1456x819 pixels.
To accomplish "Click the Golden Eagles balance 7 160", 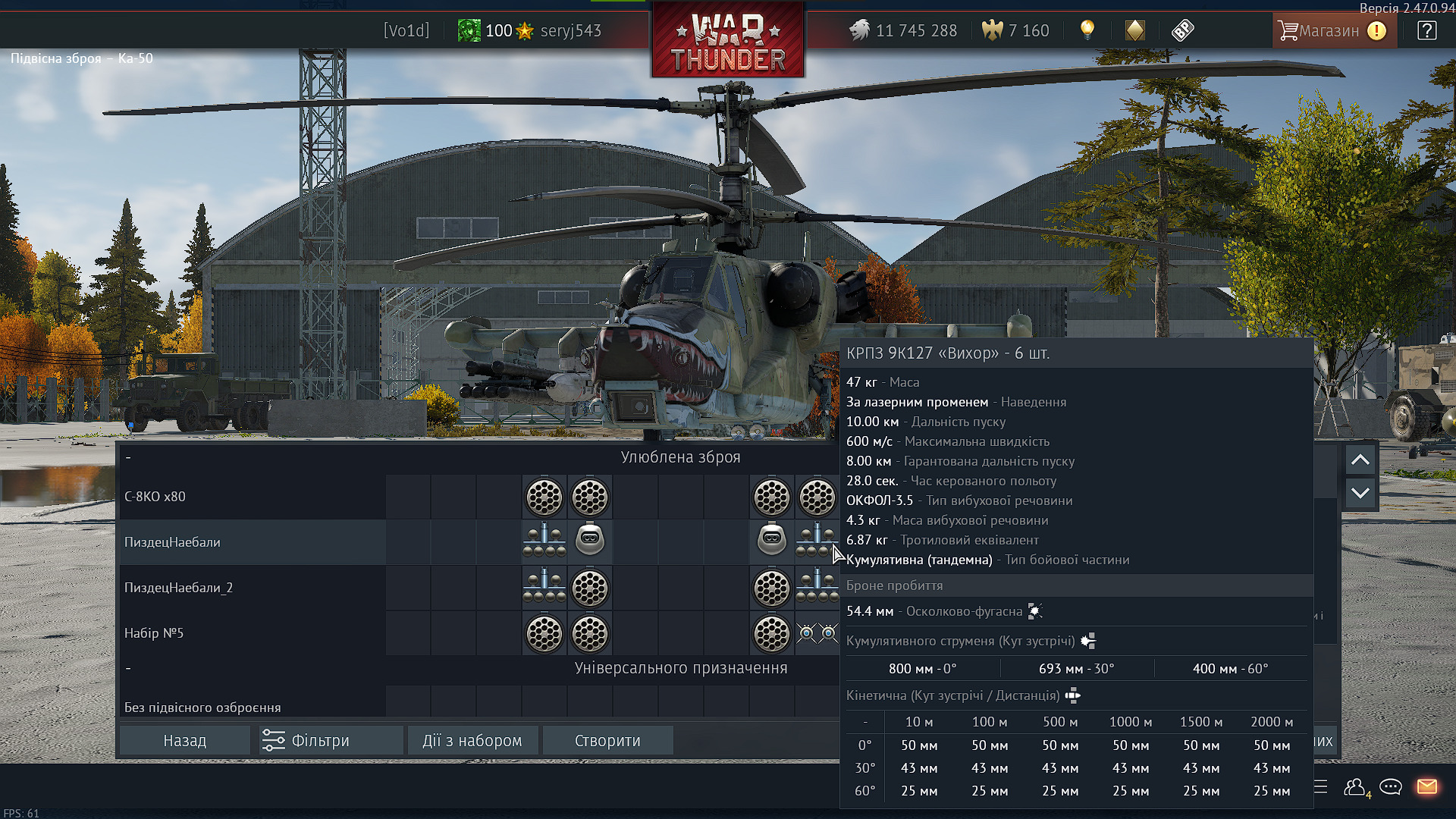I will tap(1015, 30).
